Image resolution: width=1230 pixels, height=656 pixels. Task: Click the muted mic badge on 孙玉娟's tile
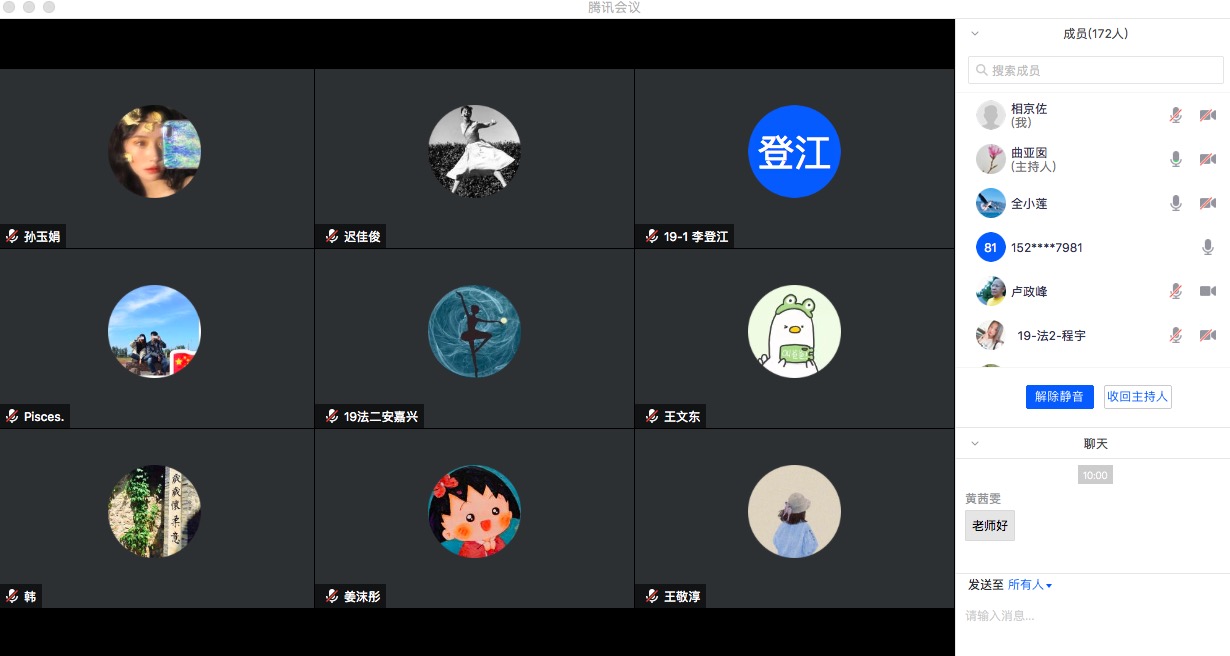pos(12,237)
